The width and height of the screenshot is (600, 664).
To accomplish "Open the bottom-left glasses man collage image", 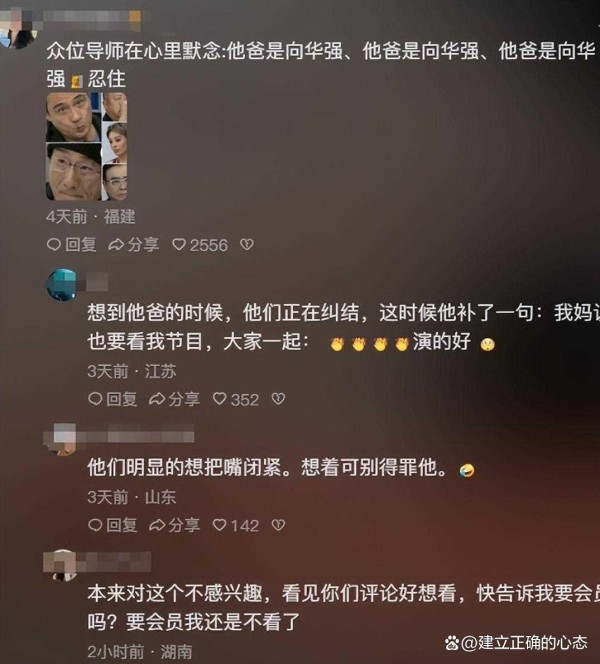I will [73, 172].
